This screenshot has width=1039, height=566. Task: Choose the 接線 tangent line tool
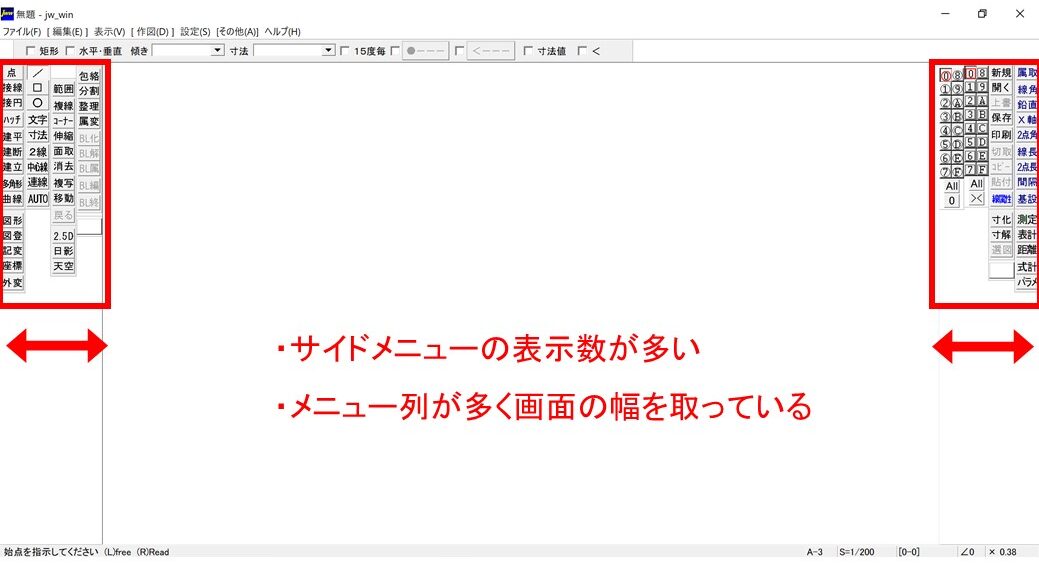pos(12,87)
